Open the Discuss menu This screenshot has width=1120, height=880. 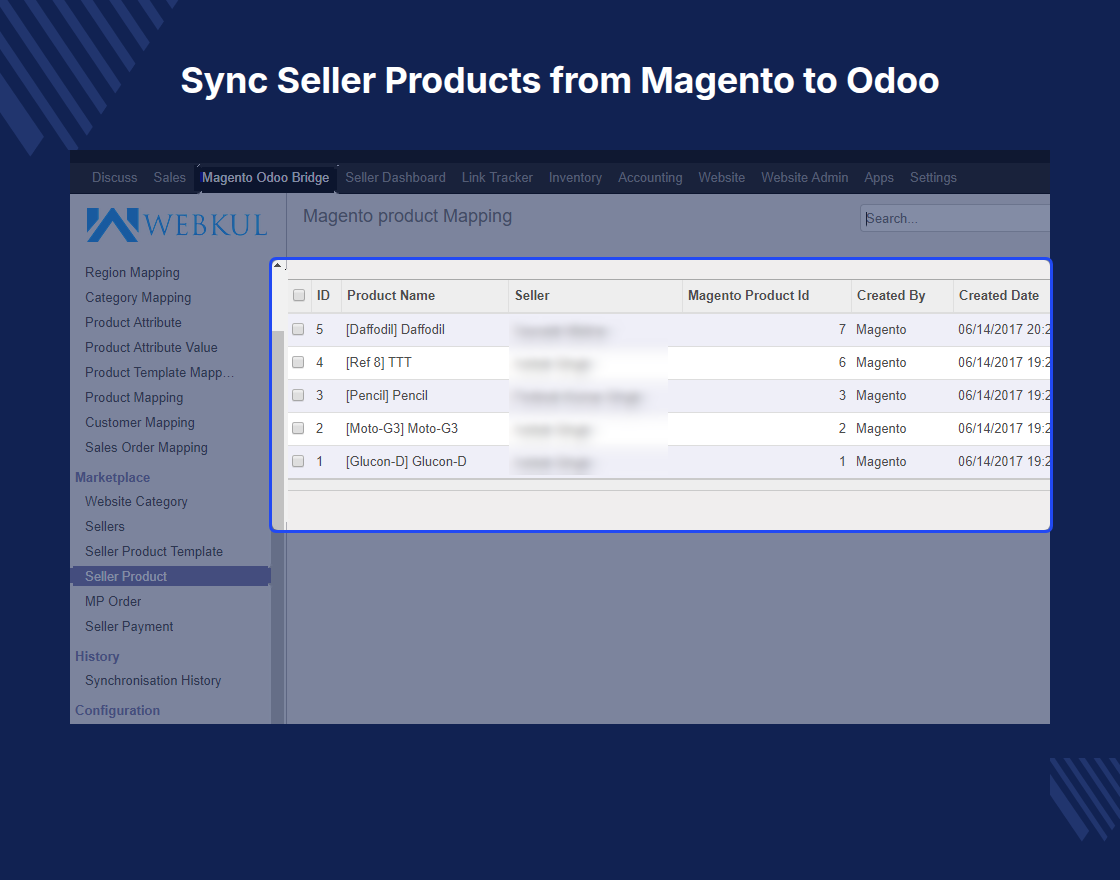(x=114, y=177)
